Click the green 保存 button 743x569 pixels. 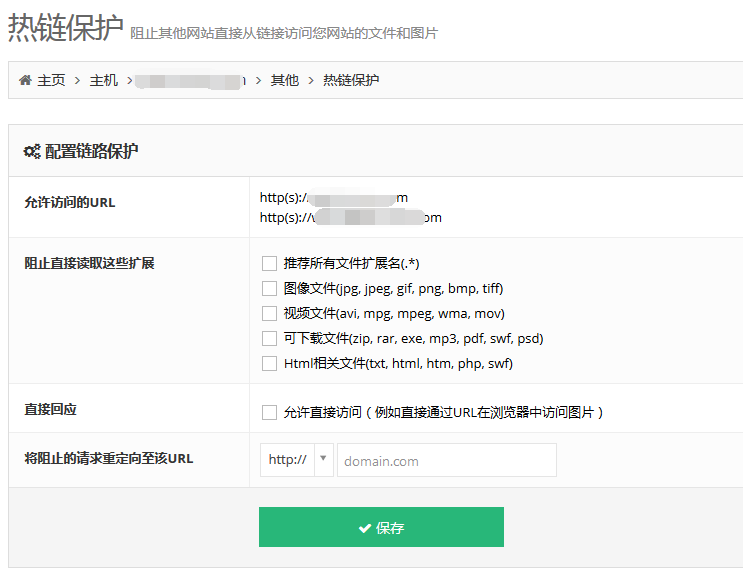381,527
